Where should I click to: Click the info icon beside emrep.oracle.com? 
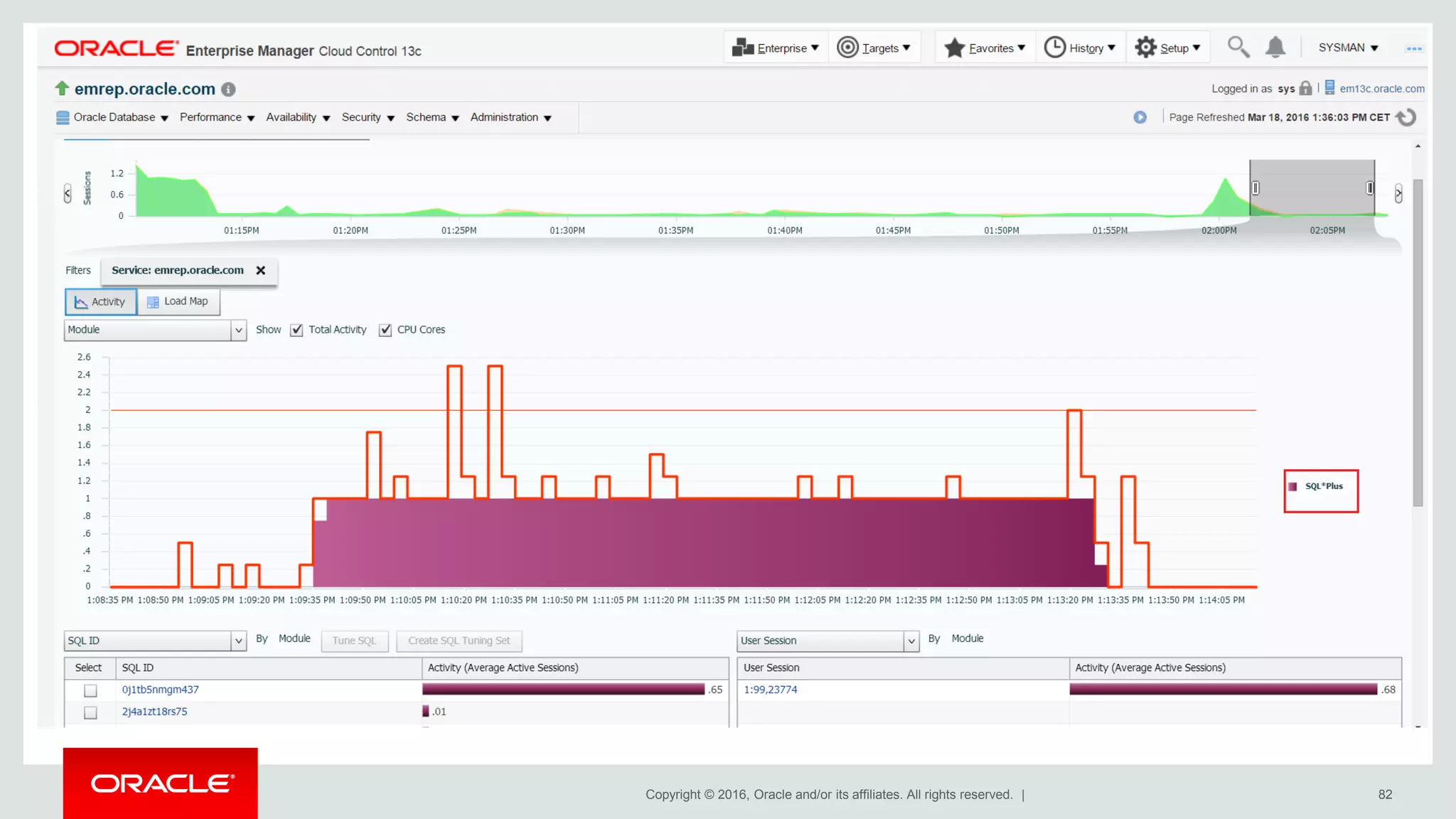[228, 90]
